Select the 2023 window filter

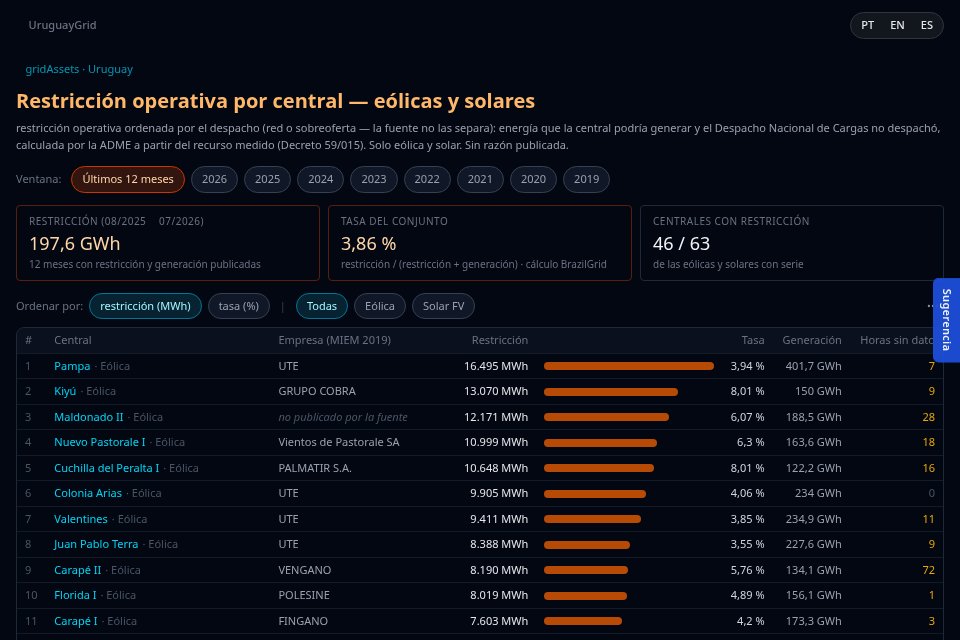pos(373,179)
